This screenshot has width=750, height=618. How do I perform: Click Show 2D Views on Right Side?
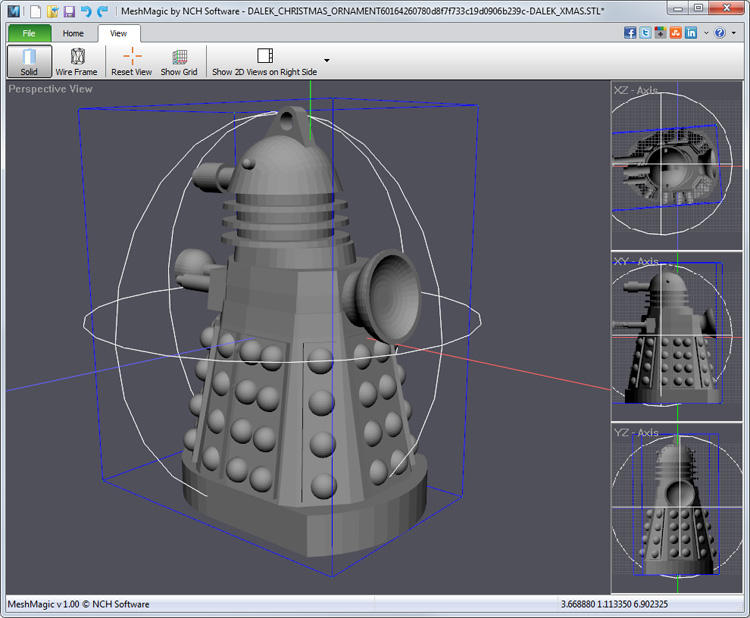click(x=265, y=62)
